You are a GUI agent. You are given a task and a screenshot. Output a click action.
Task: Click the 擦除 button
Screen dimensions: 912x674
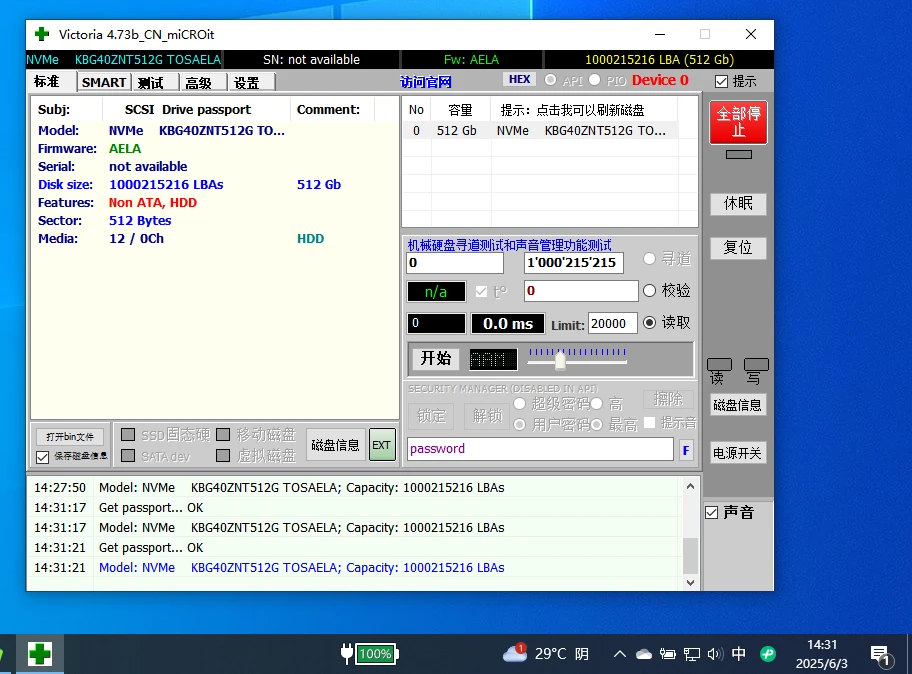(x=668, y=399)
